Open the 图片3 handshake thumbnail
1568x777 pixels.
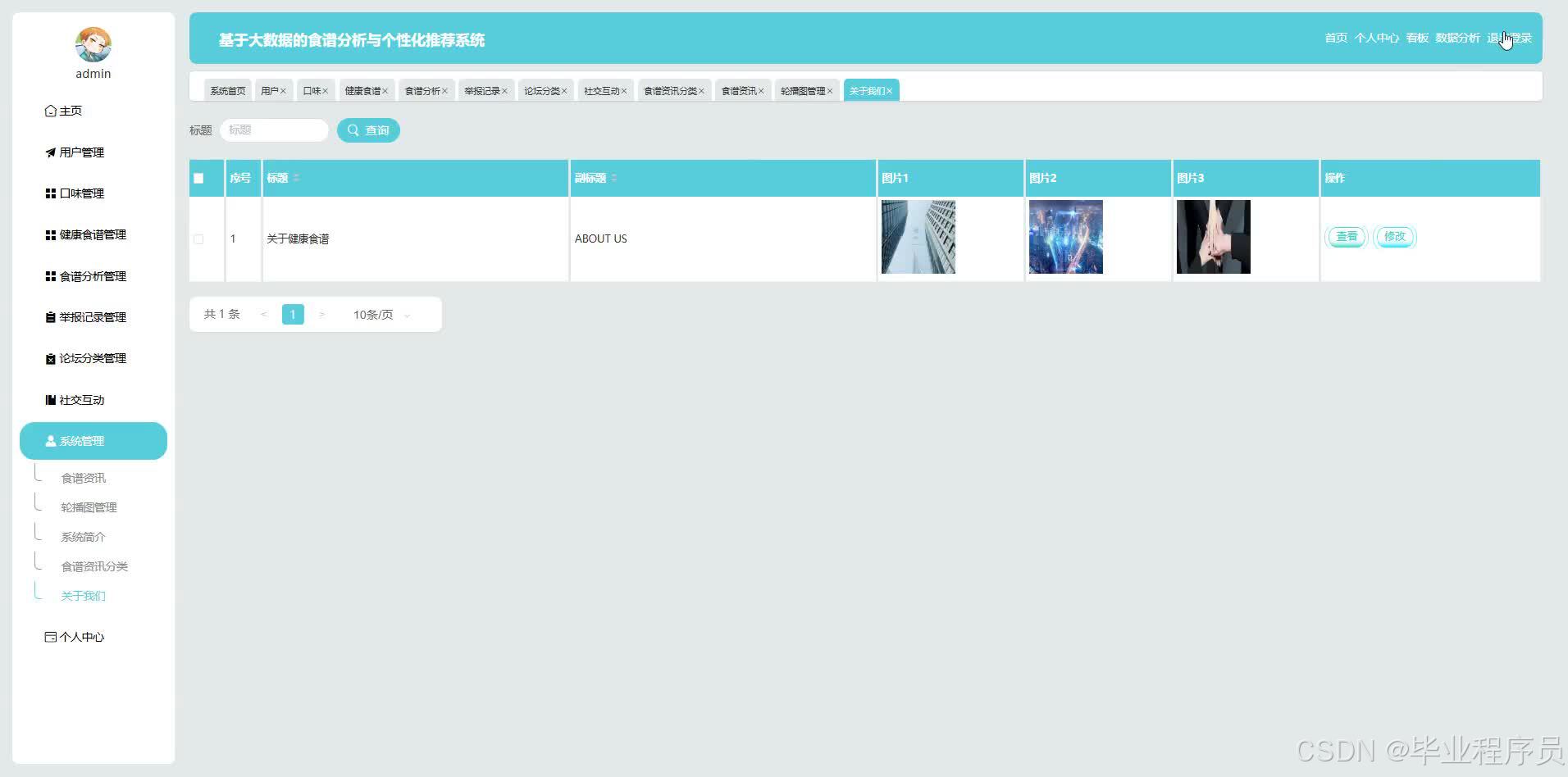coord(1214,237)
